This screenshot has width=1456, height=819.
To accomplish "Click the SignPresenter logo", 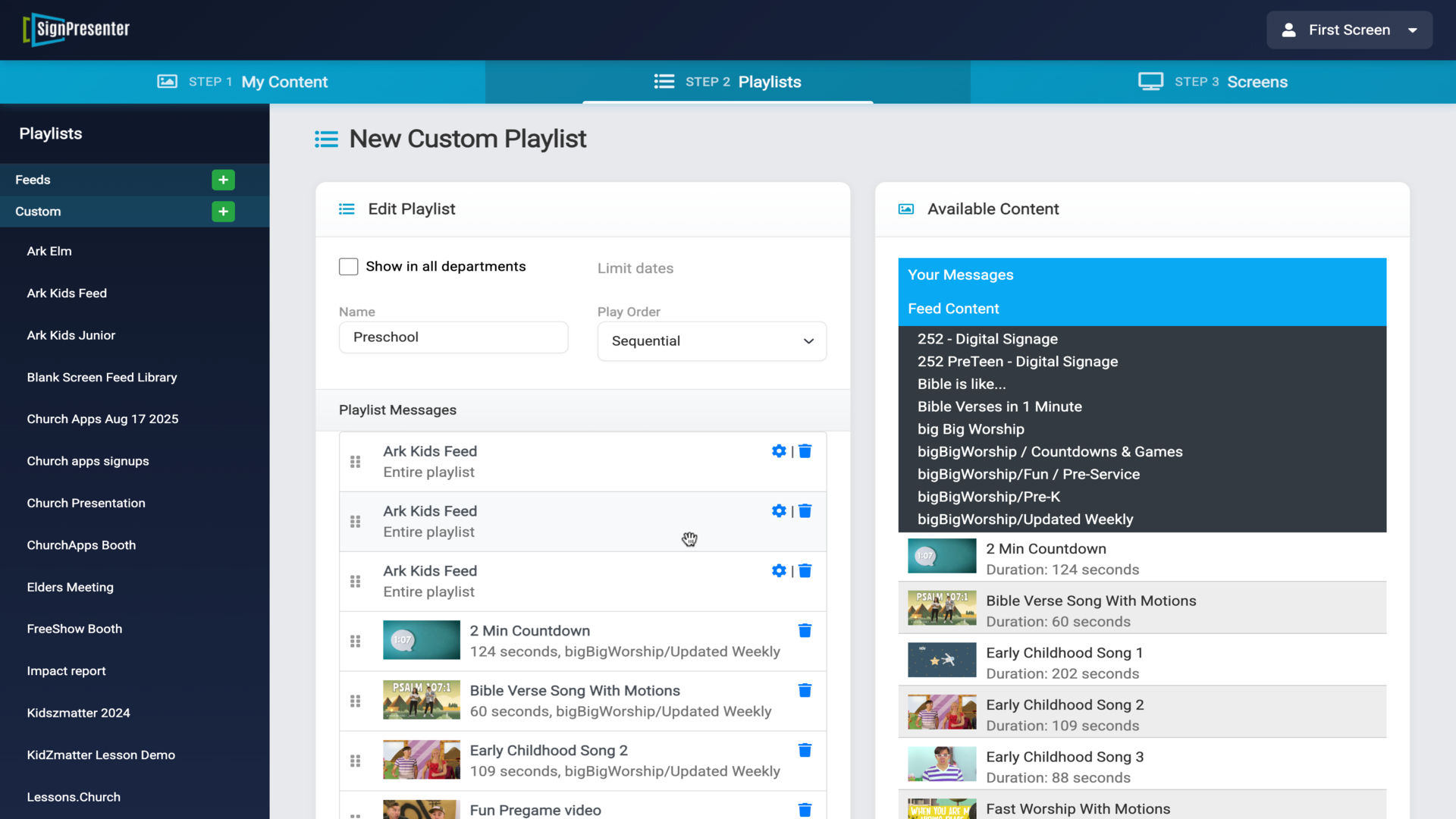I will (77, 30).
